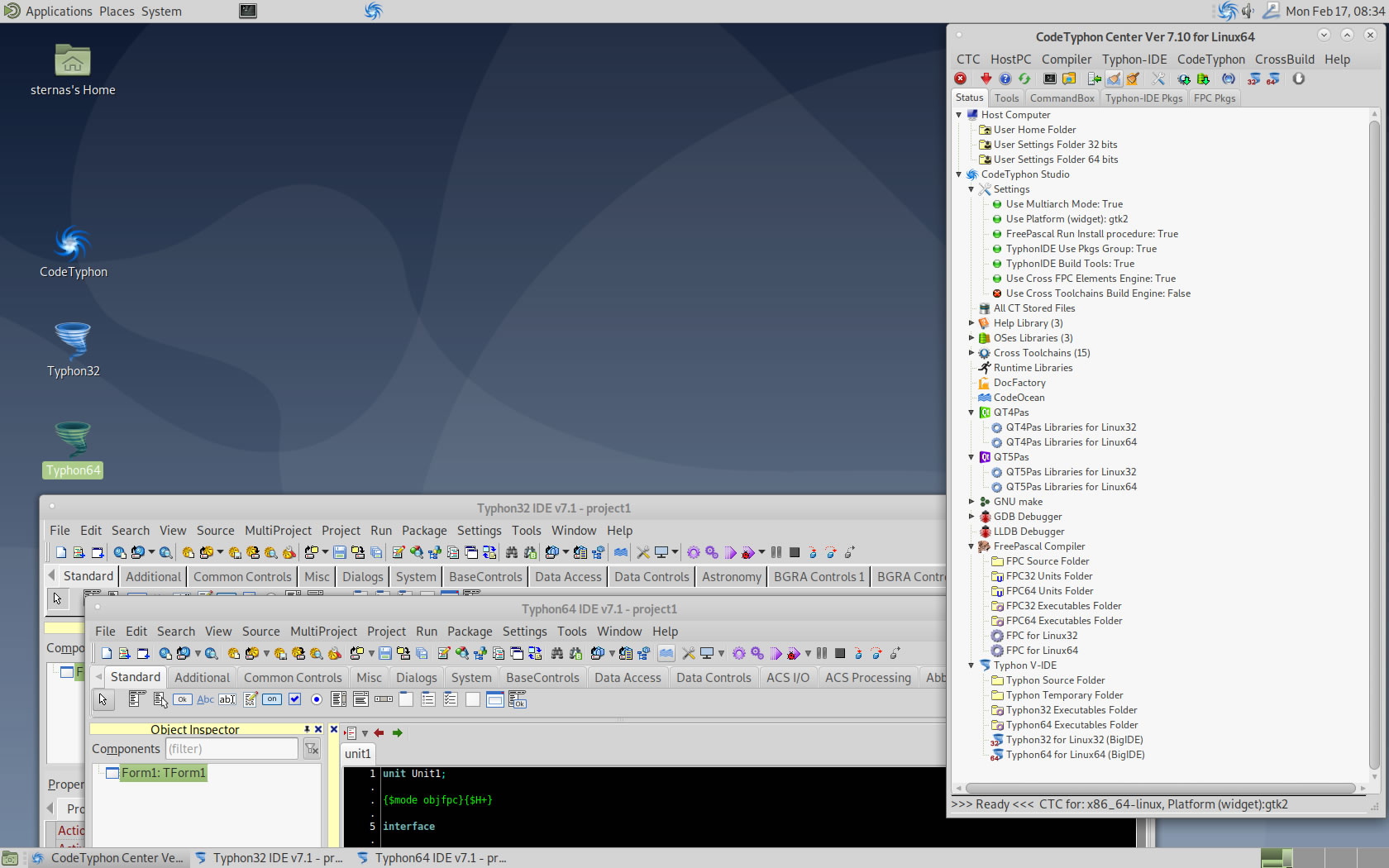Screen dimensions: 1389x868
Task: Open the CrossBuild menu in CodeTyphon Center
Action: (1284, 60)
